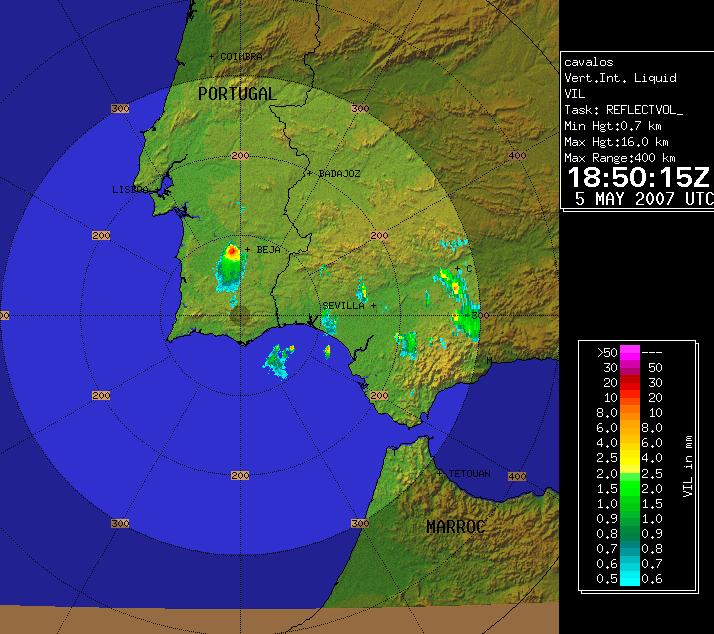Click the Task: REFLECTVOL_ line
The image size is (714, 634).
(x=623, y=110)
